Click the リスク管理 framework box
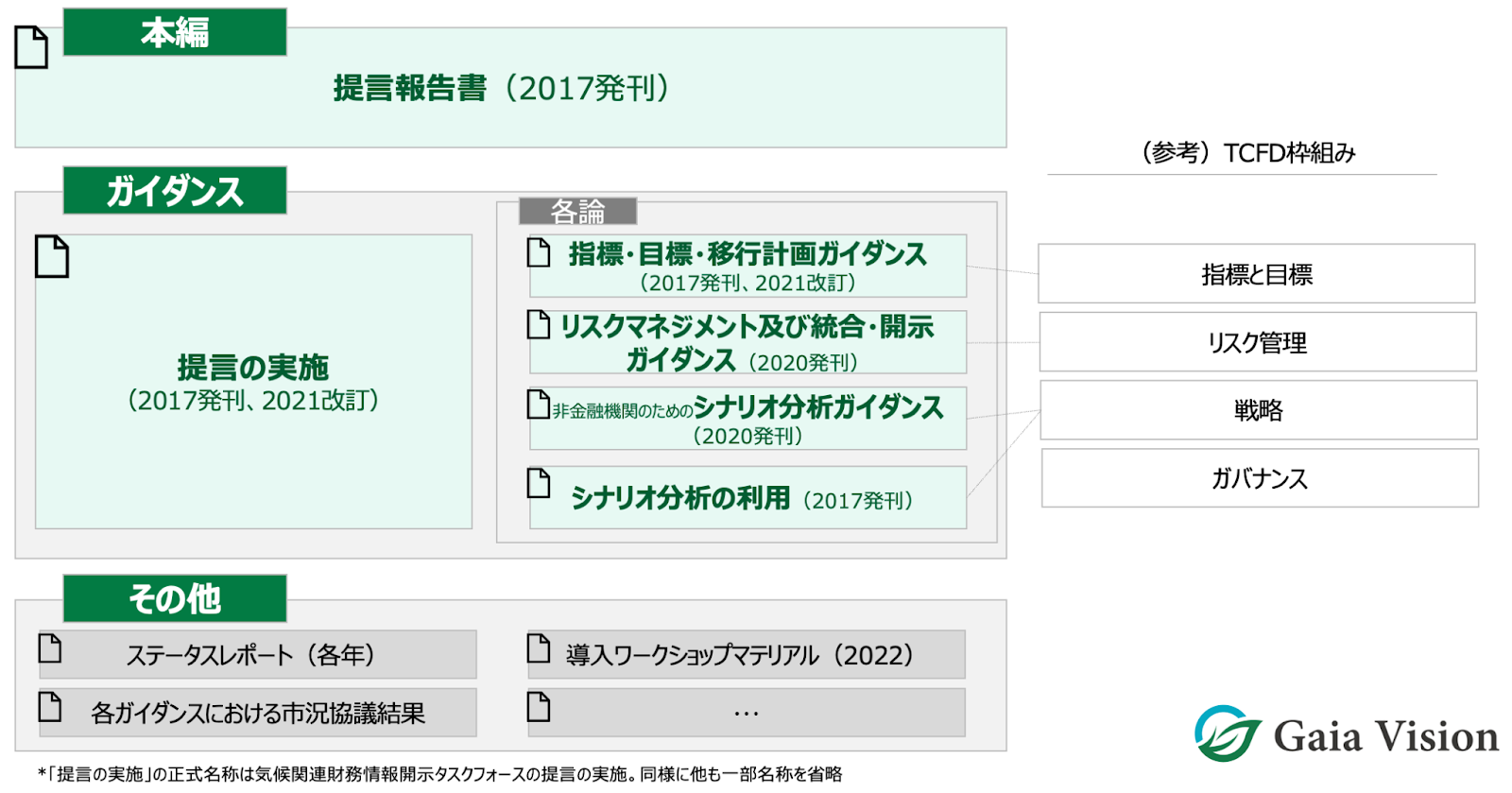 1257,342
